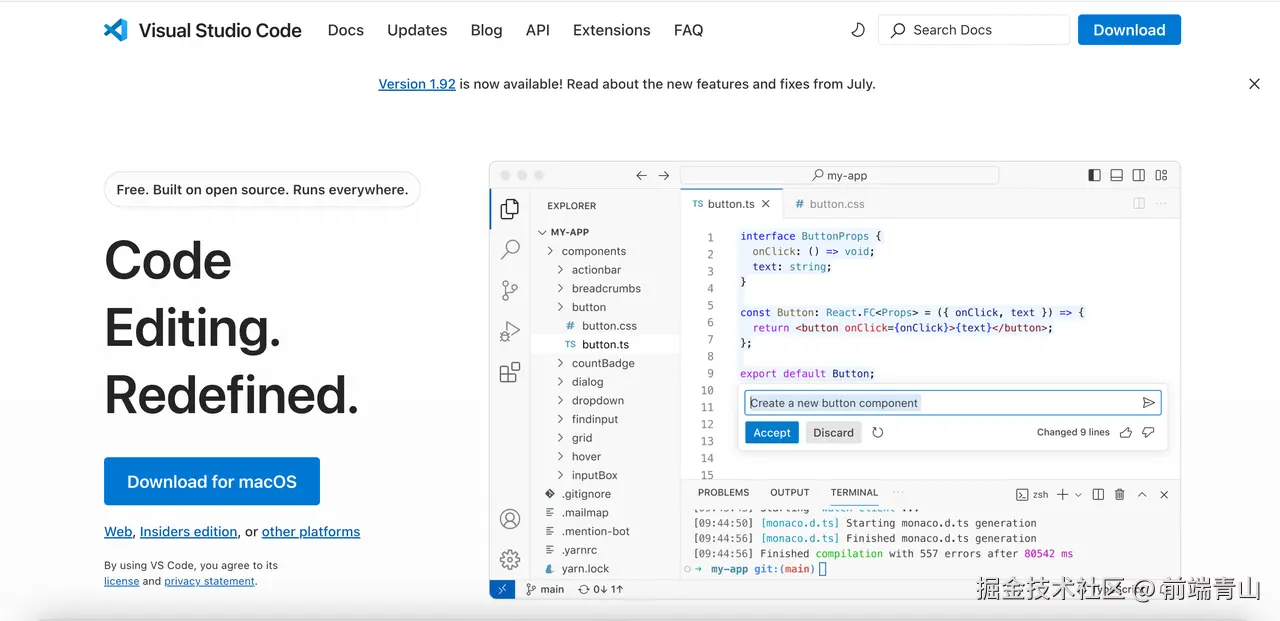Focus the Search Docs field
The width and height of the screenshot is (1280, 621).
(x=973, y=30)
